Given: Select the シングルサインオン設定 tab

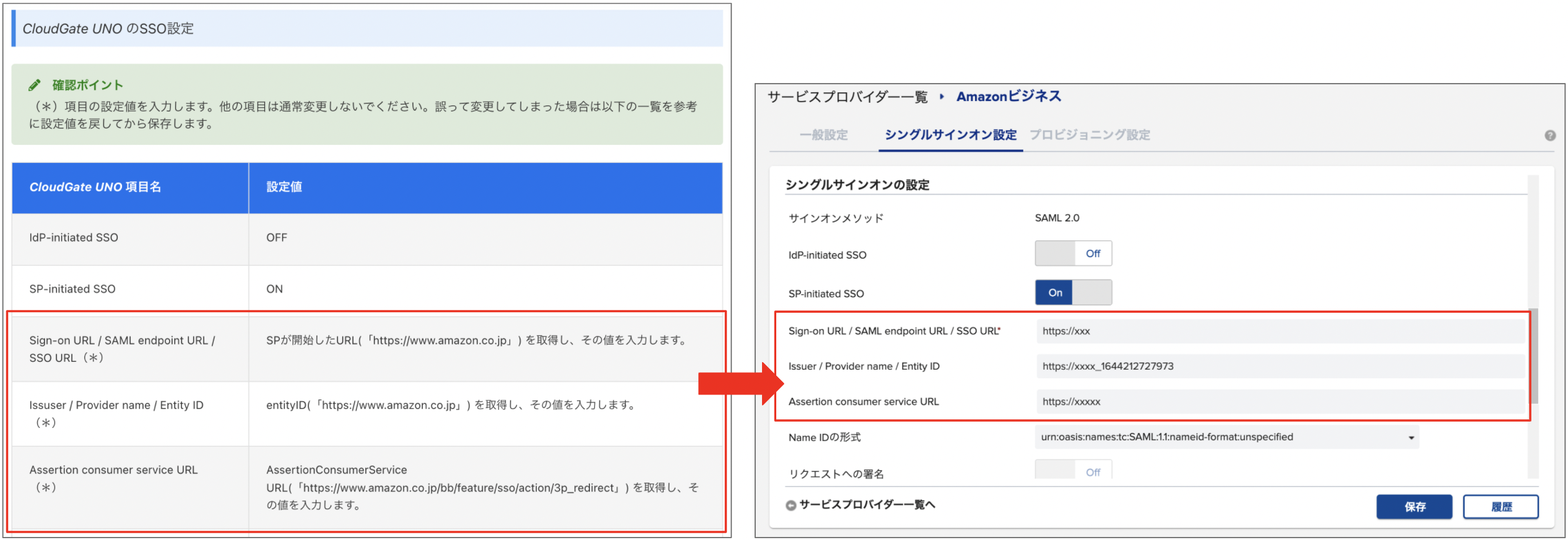Looking at the screenshot, I should (x=950, y=135).
